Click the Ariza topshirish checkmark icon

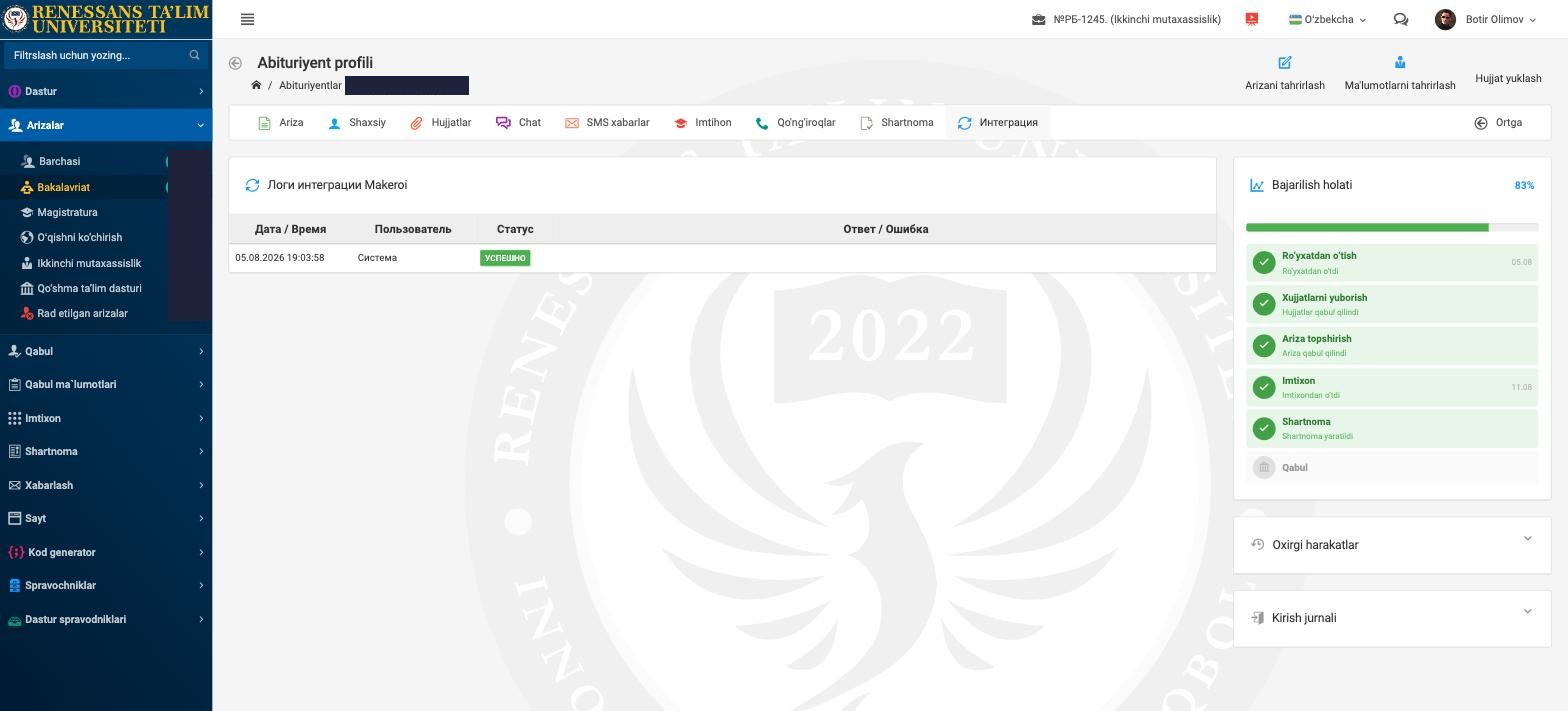[x=1264, y=345]
